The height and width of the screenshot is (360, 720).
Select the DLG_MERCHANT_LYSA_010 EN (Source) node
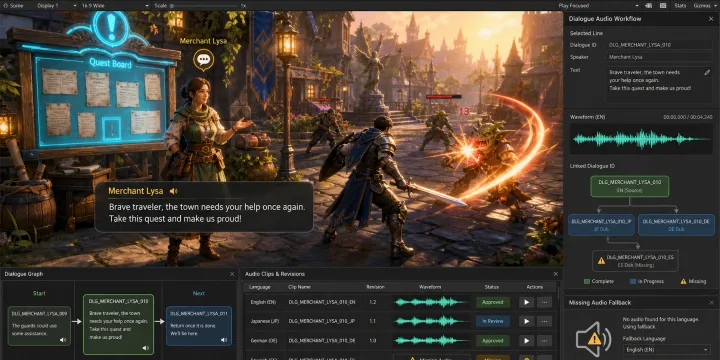(630, 186)
